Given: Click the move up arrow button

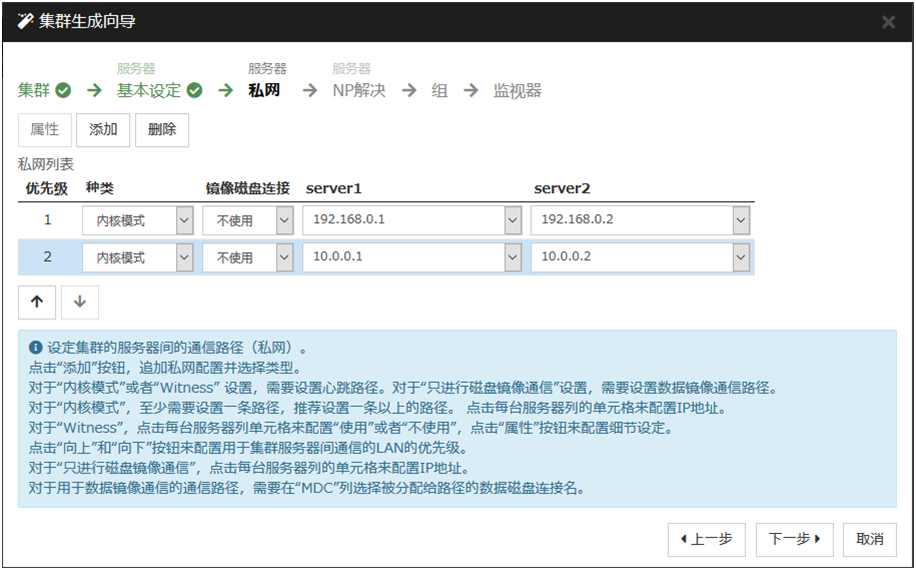Looking at the screenshot, I should (x=37, y=303).
